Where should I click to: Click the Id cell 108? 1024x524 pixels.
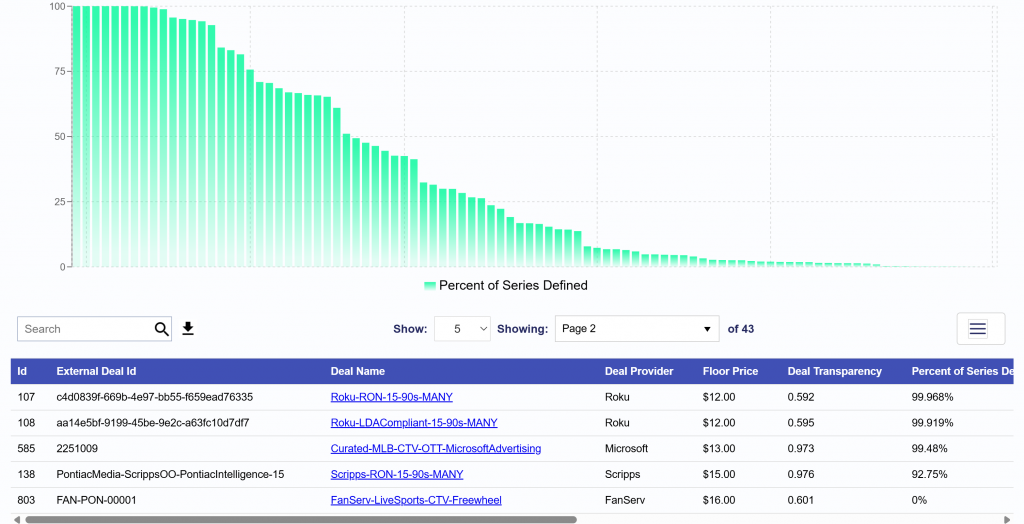26,423
